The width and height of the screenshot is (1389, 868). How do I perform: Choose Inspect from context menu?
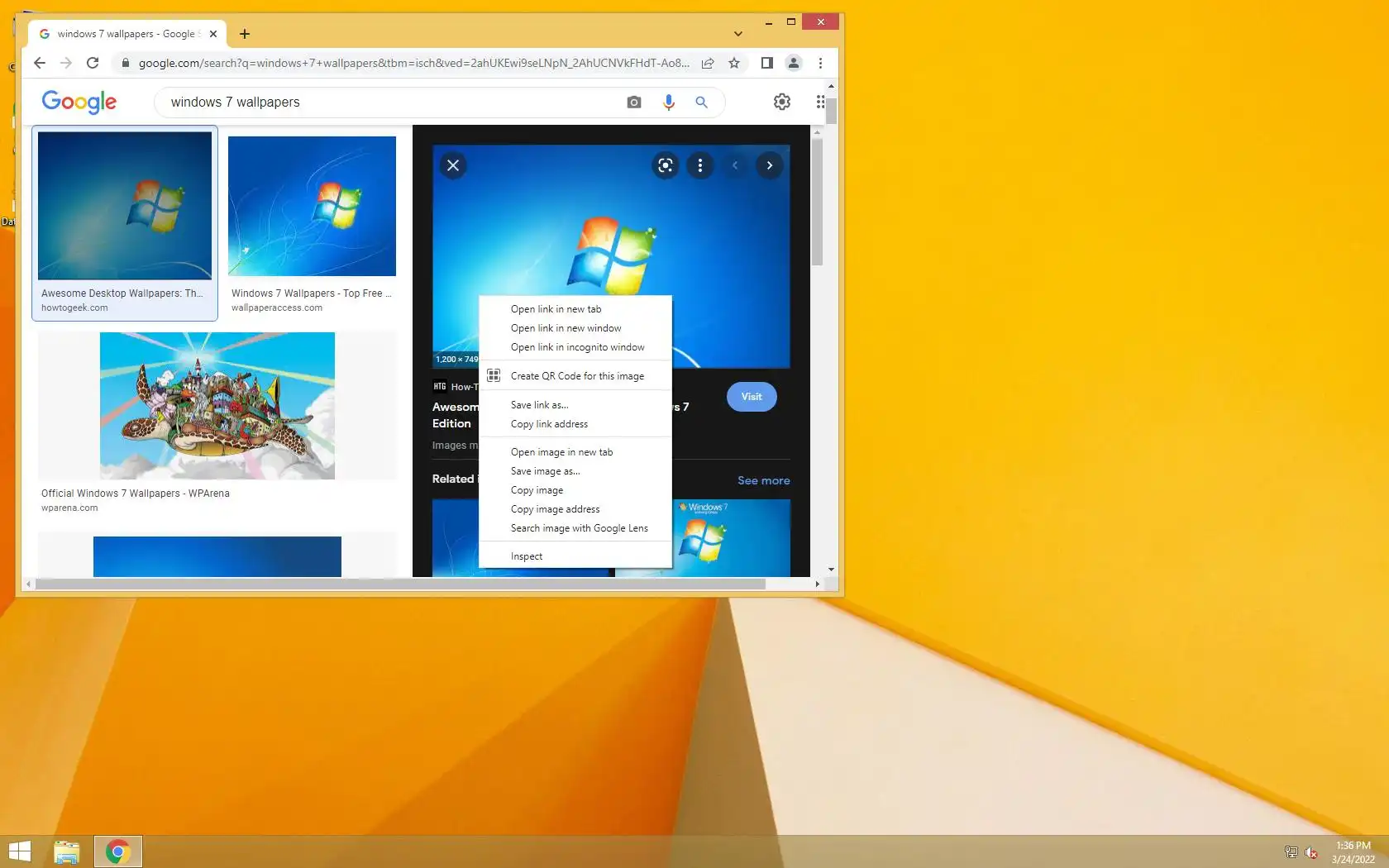[x=575, y=556]
